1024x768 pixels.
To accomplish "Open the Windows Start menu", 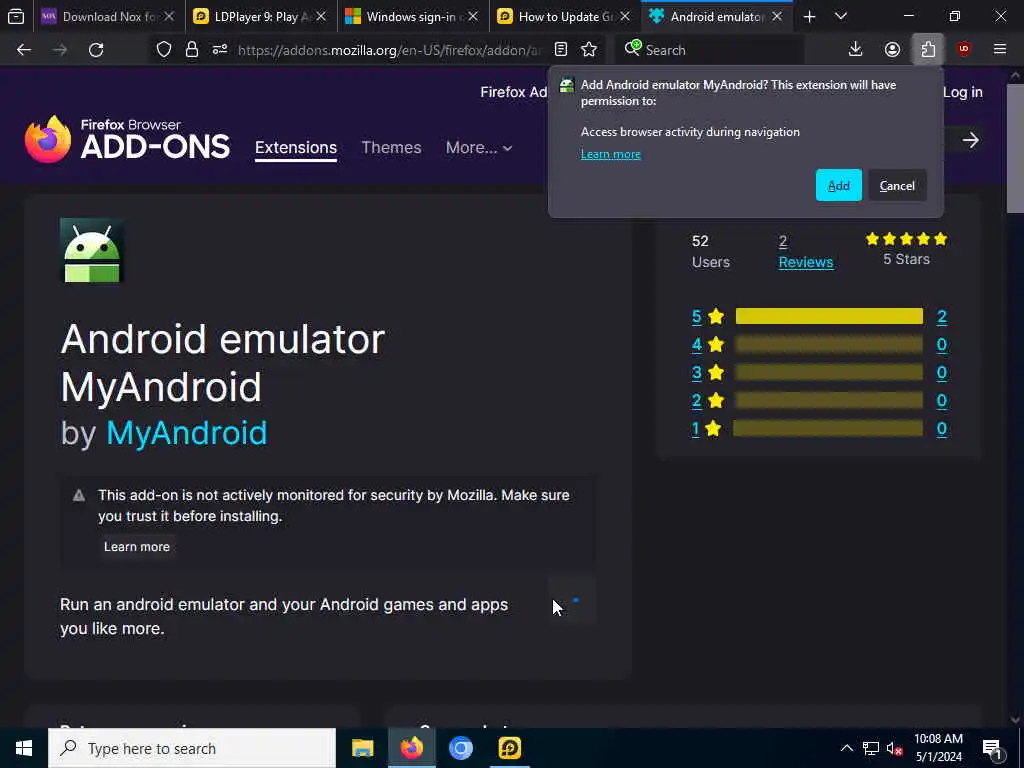I will tap(24, 748).
